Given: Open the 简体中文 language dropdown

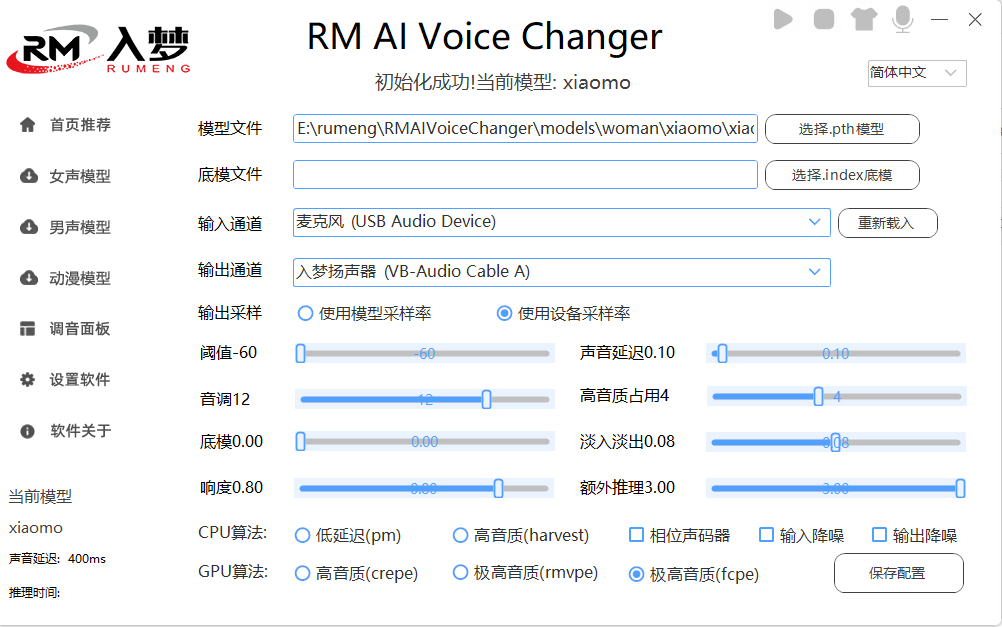Looking at the screenshot, I should [916, 73].
